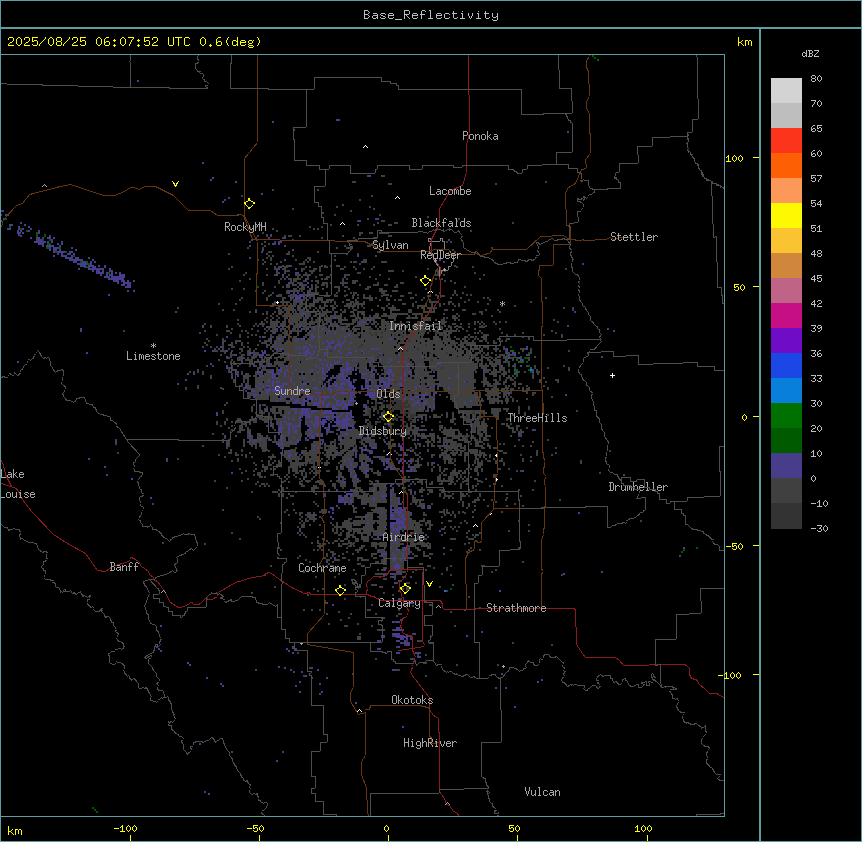Click the Limestone map label
862x842 pixels.
(153, 356)
